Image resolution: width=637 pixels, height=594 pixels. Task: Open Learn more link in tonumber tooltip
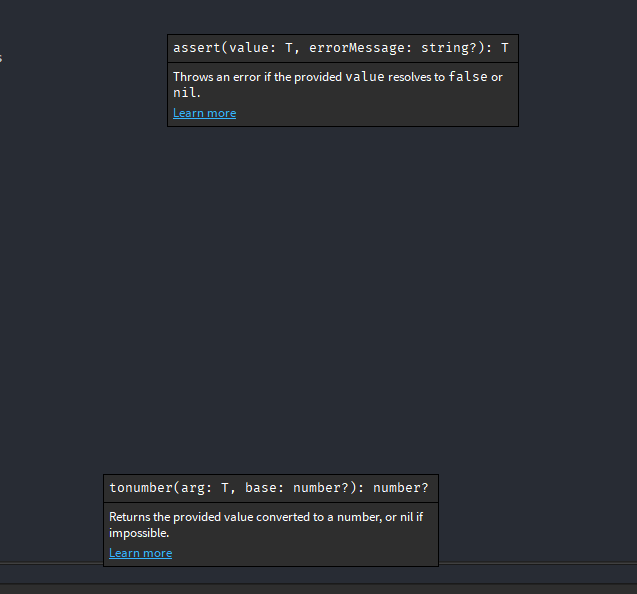[141, 553]
